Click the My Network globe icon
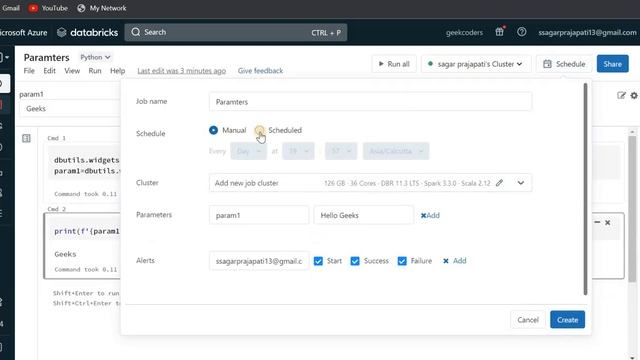This screenshot has height=360, width=640. pos(81,8)
